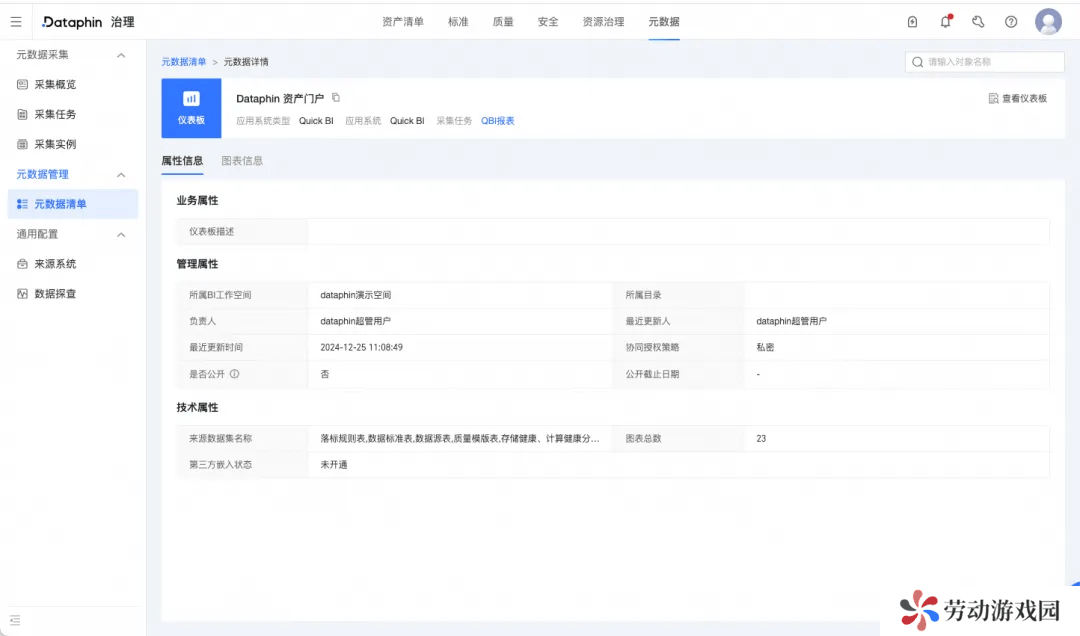Open the user avatar menu
Screen dimensions: 1080x636
pyautogui.click(x=1048, y=22)
